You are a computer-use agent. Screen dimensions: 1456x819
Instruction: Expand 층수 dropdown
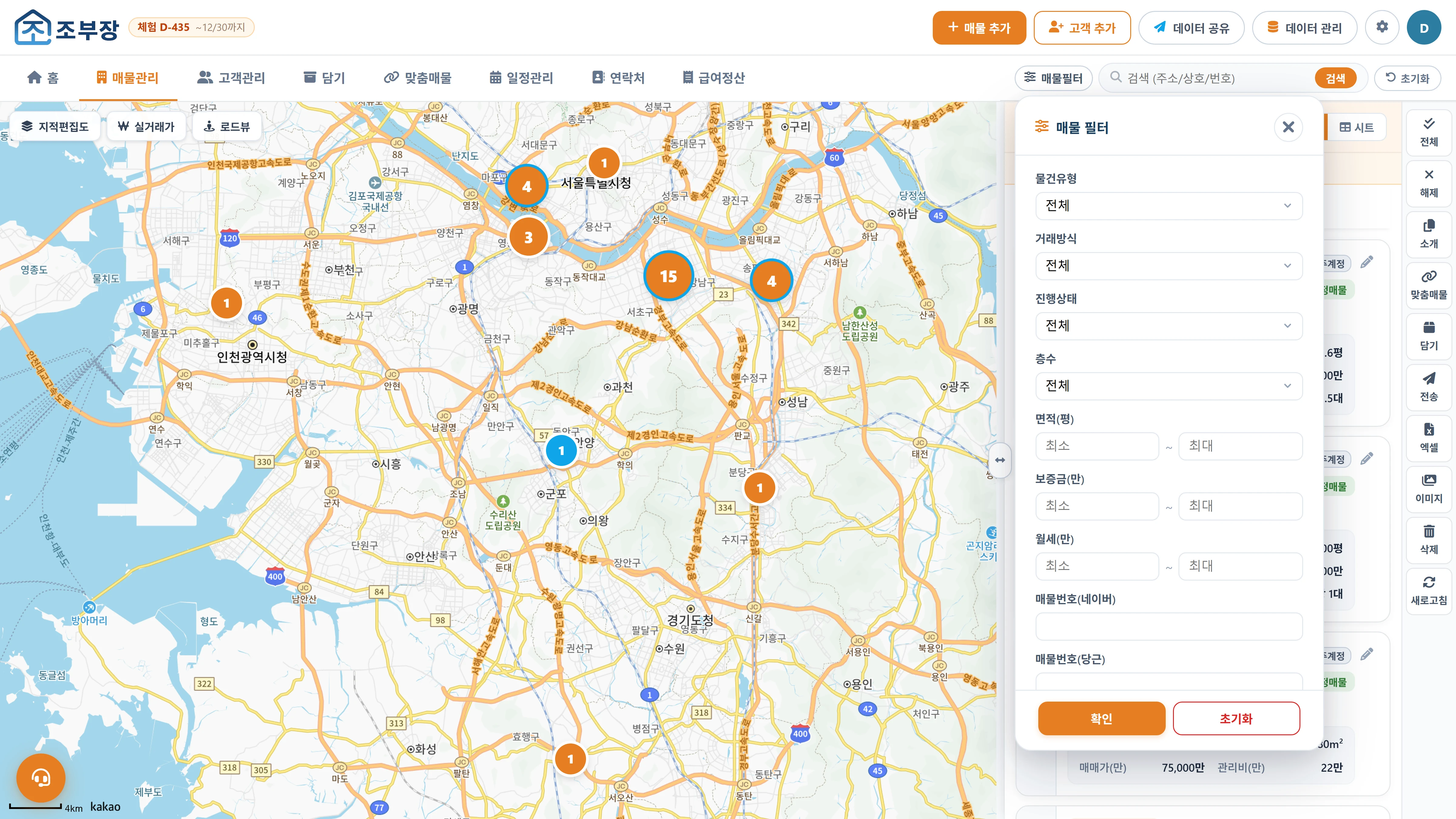coord(1169,386)
